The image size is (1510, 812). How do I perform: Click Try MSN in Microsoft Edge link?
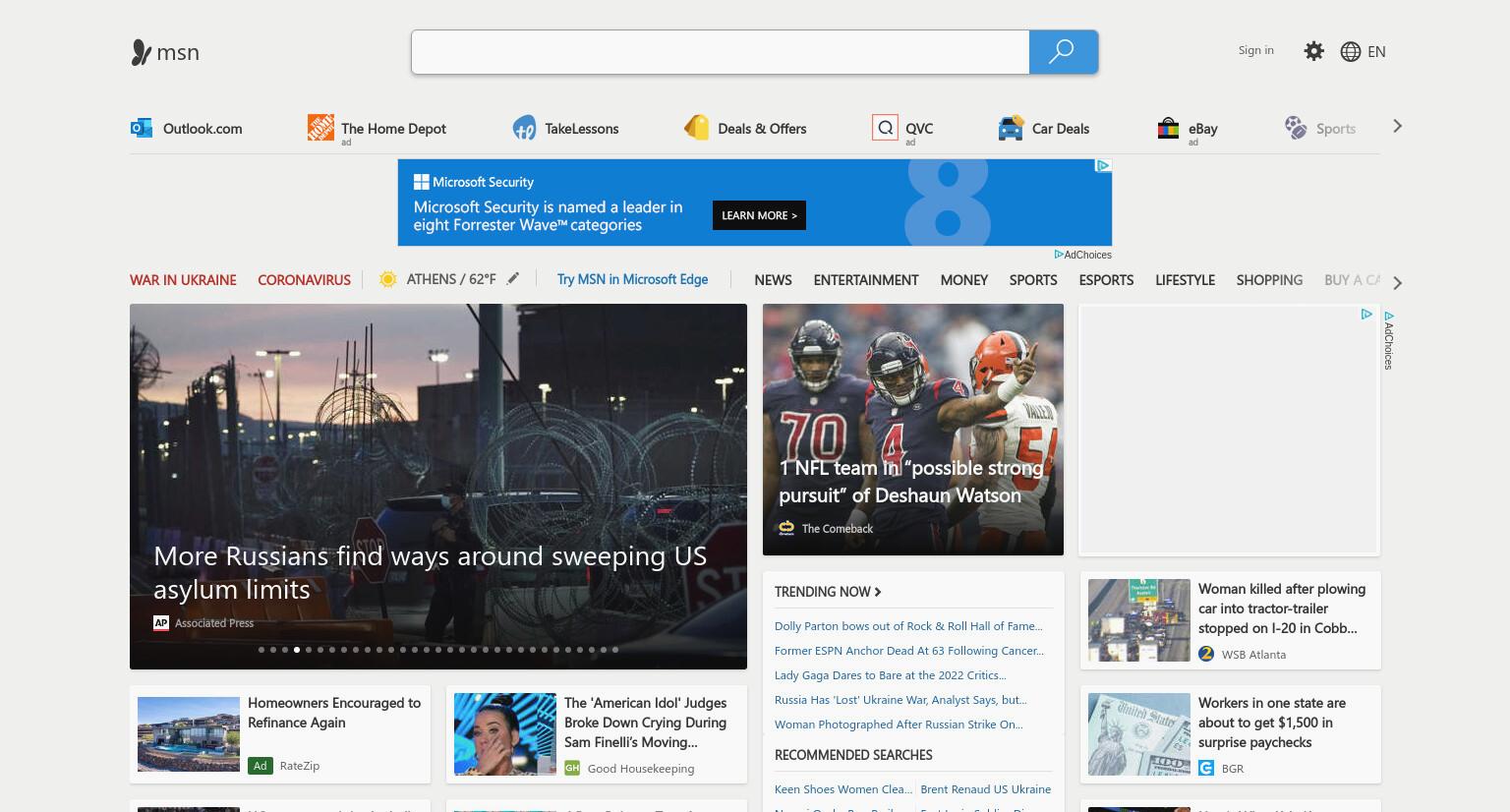pos(632,279)
